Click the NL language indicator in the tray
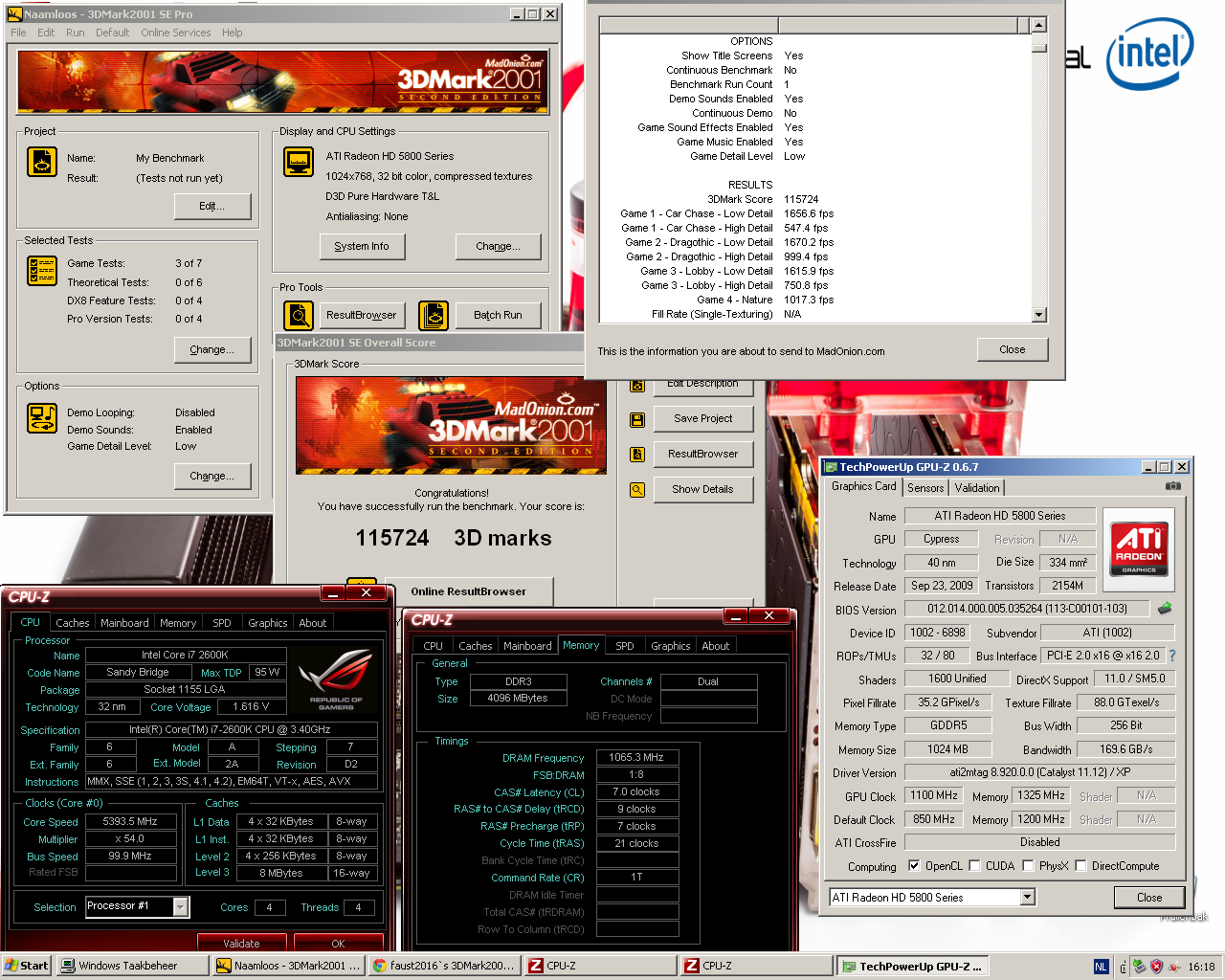Screen dimensions: 1225x980 1101,967
